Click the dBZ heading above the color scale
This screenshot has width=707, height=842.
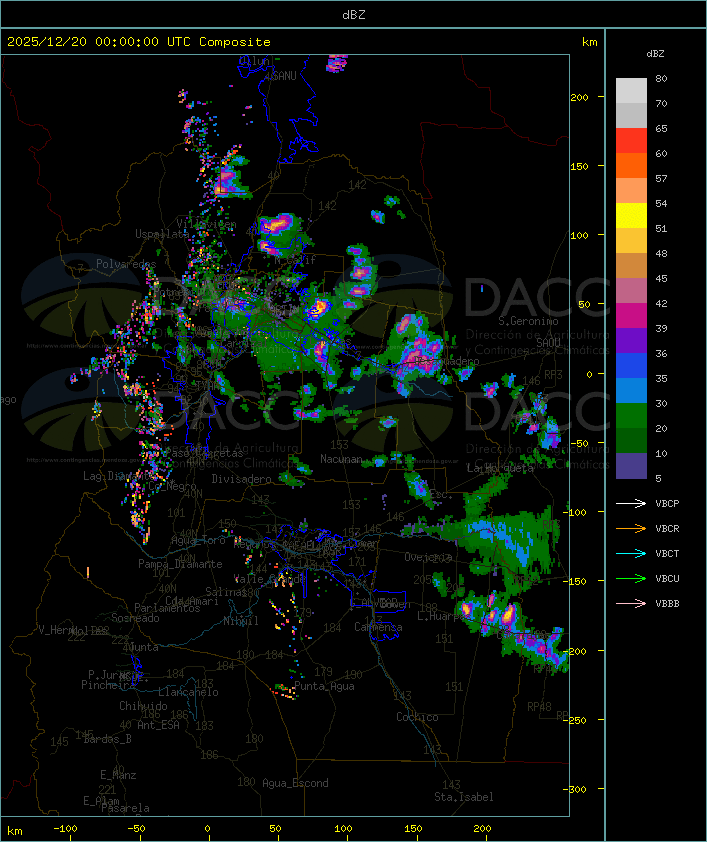(655, 54)
